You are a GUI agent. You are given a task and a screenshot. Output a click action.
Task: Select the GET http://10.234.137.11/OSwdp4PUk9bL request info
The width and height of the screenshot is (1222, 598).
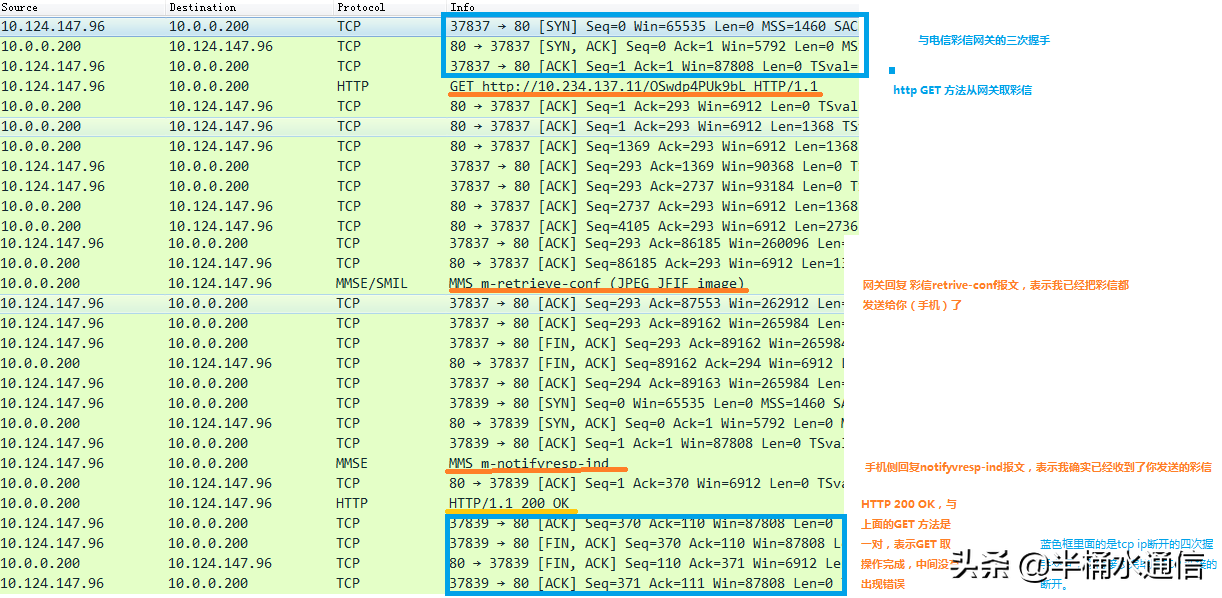pyautogui.click(x=634, y=86)
